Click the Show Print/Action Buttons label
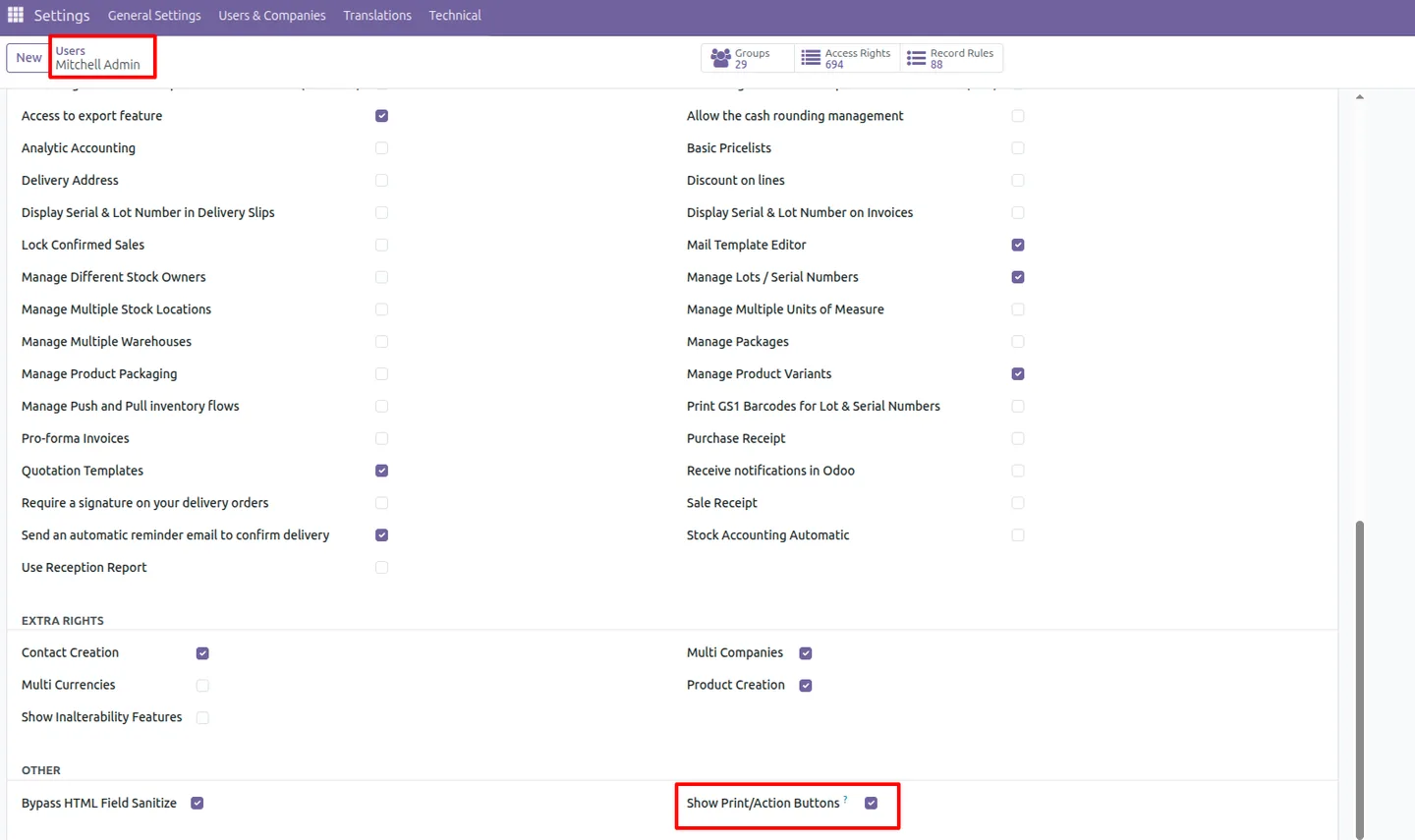 tap(763, 804)
